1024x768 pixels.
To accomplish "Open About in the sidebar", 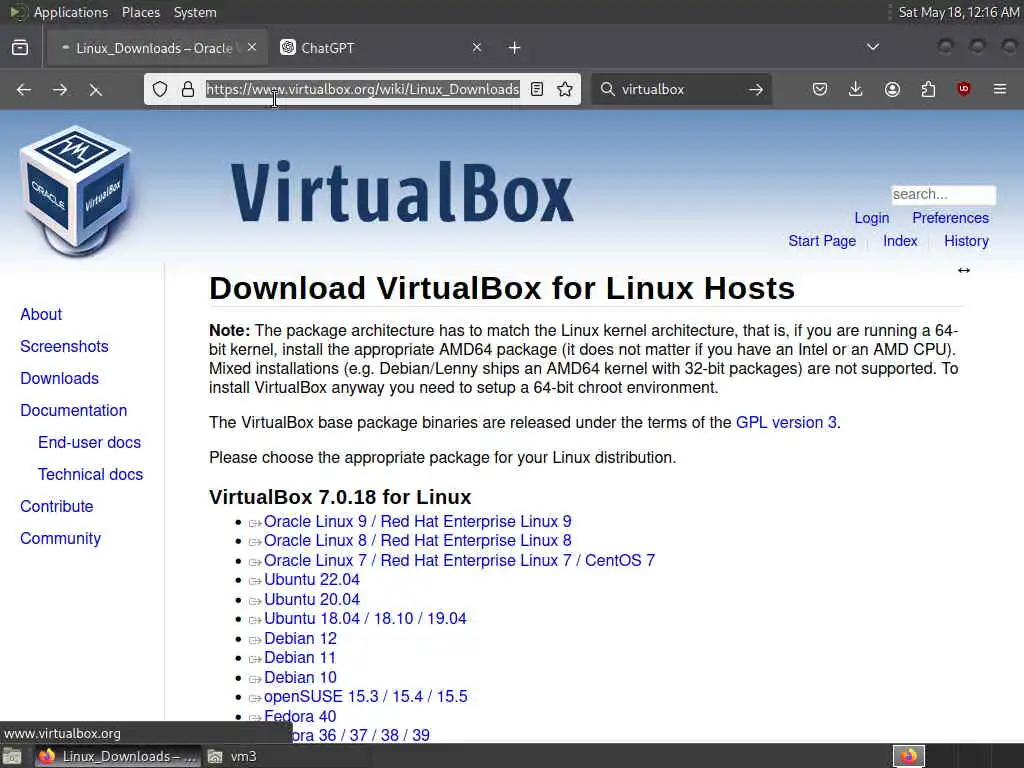I will coord(40,315).
